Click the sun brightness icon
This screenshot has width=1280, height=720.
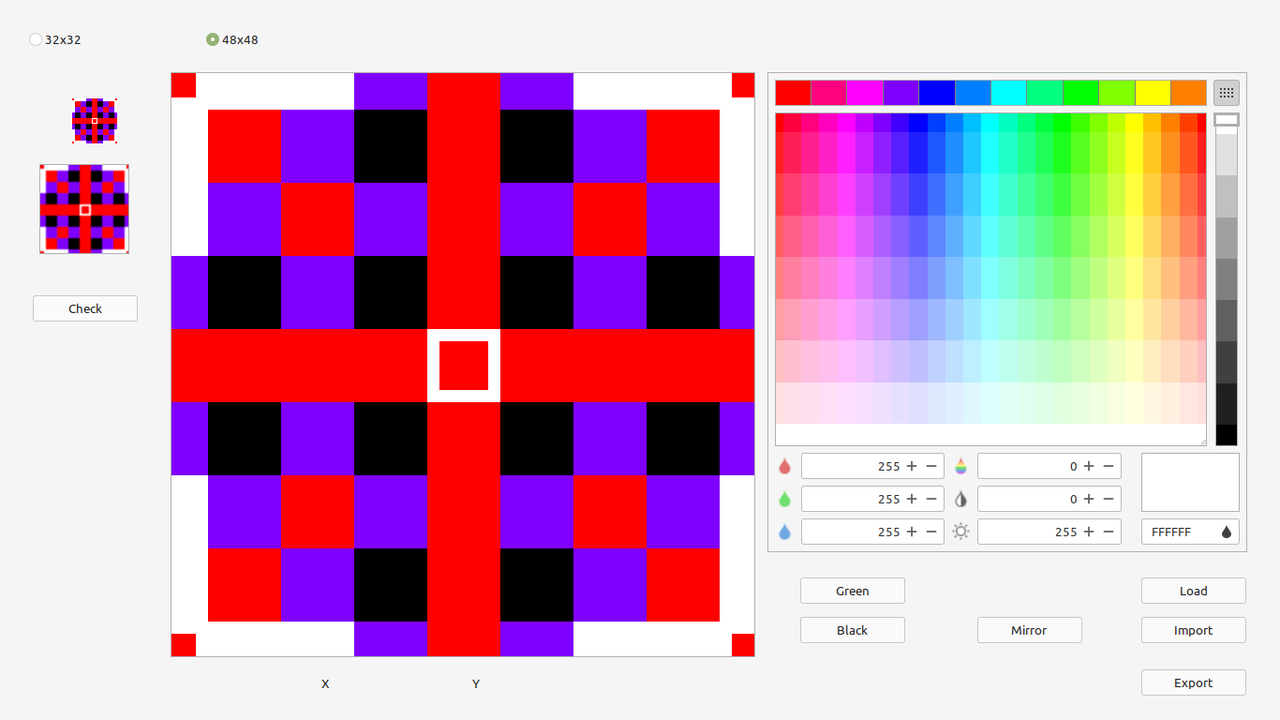pyautogui.click(x=961, y=532)
